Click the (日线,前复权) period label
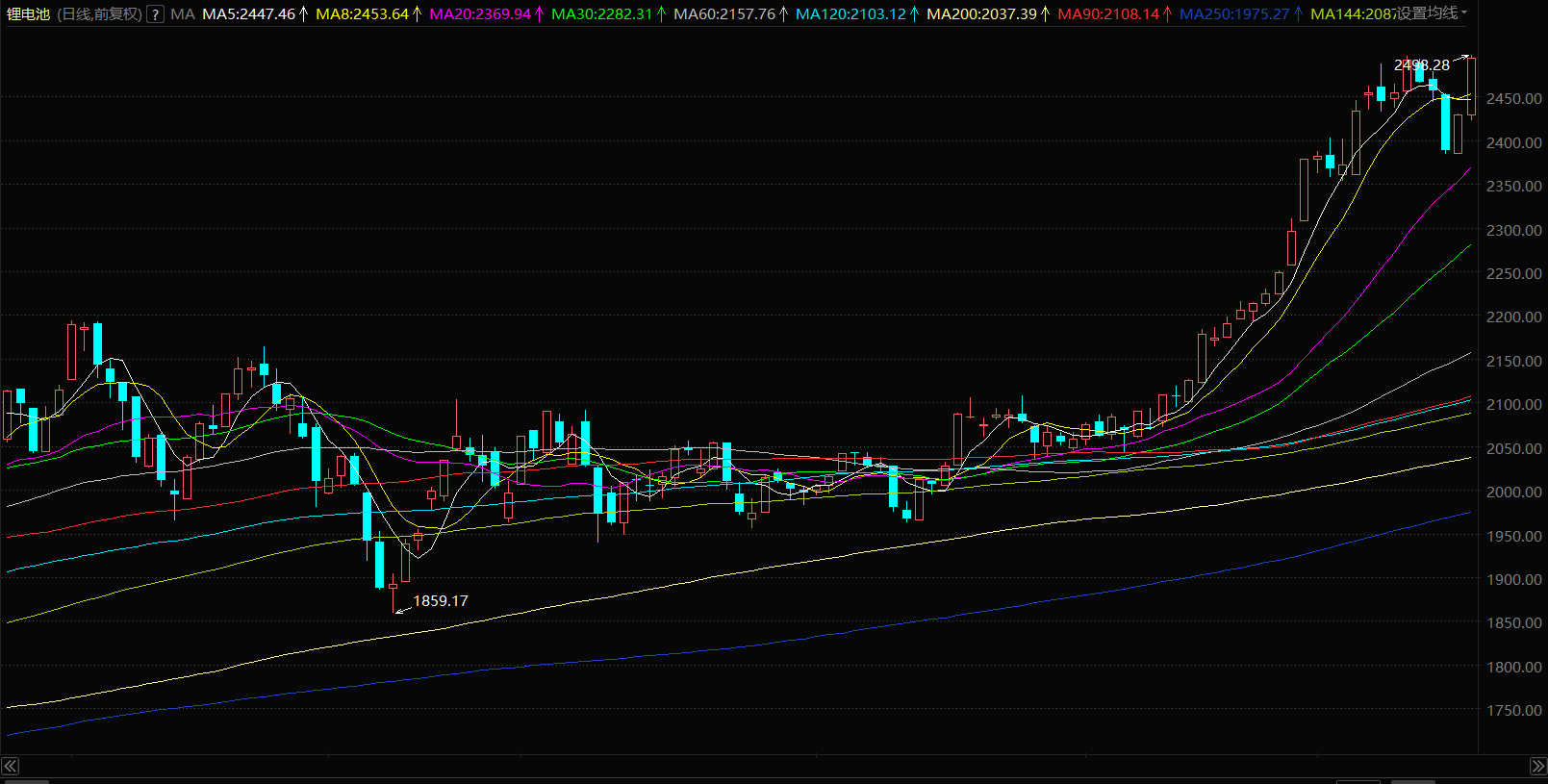The image size is (1548, 784). pos(99,14)
